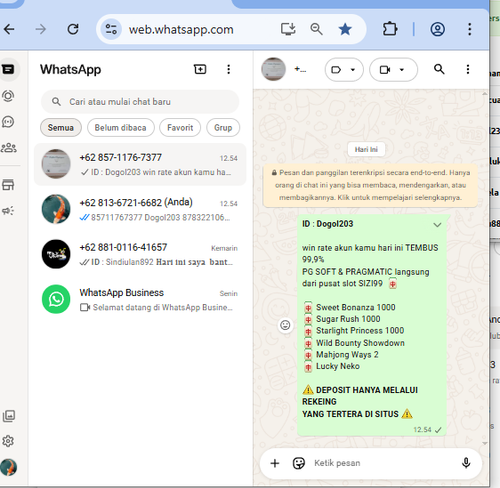This screenshot has height=488, width=500.
Task: Toggle the bookmark star for this page
Action: coord(345,29)
